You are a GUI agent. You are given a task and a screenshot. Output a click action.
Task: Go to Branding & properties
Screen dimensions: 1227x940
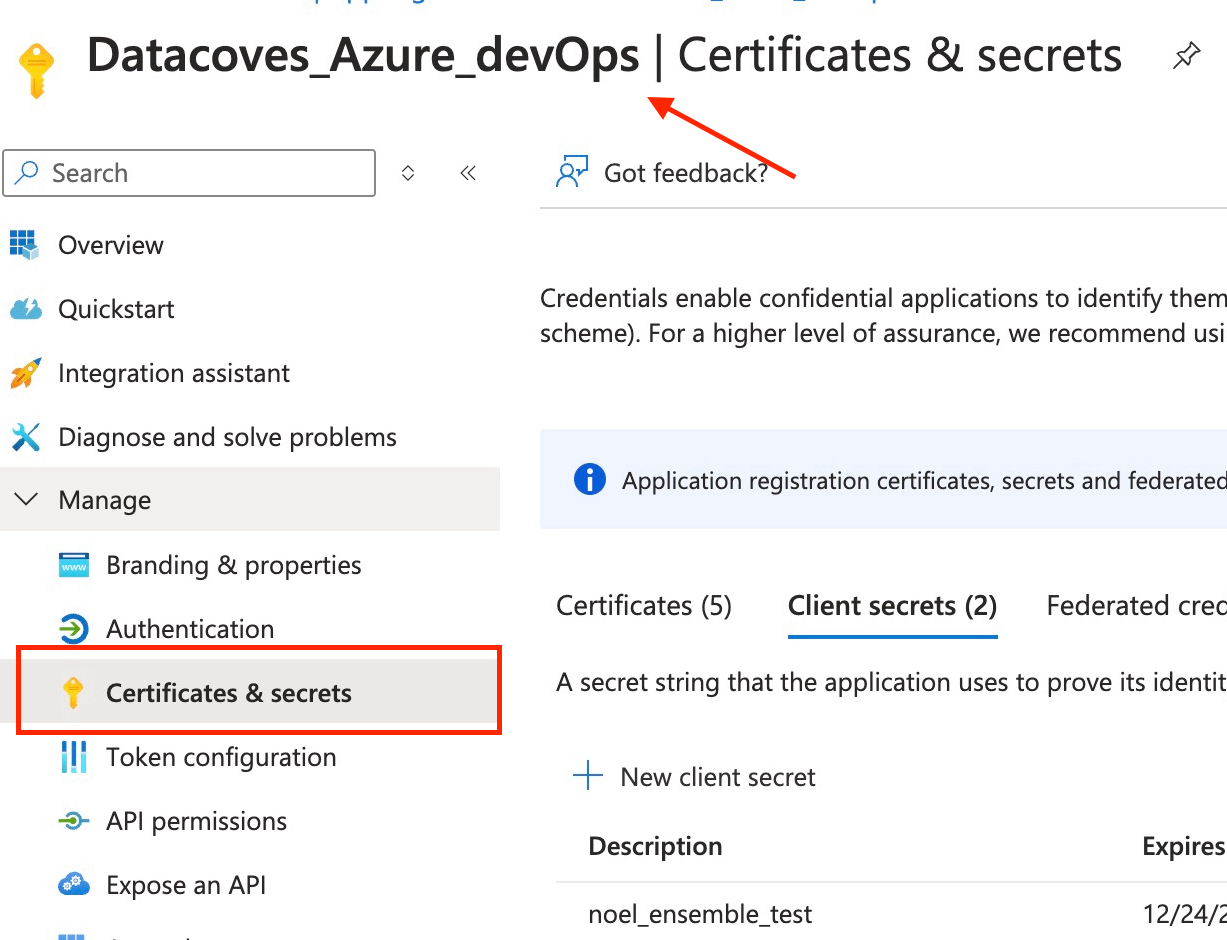(234, 565)
